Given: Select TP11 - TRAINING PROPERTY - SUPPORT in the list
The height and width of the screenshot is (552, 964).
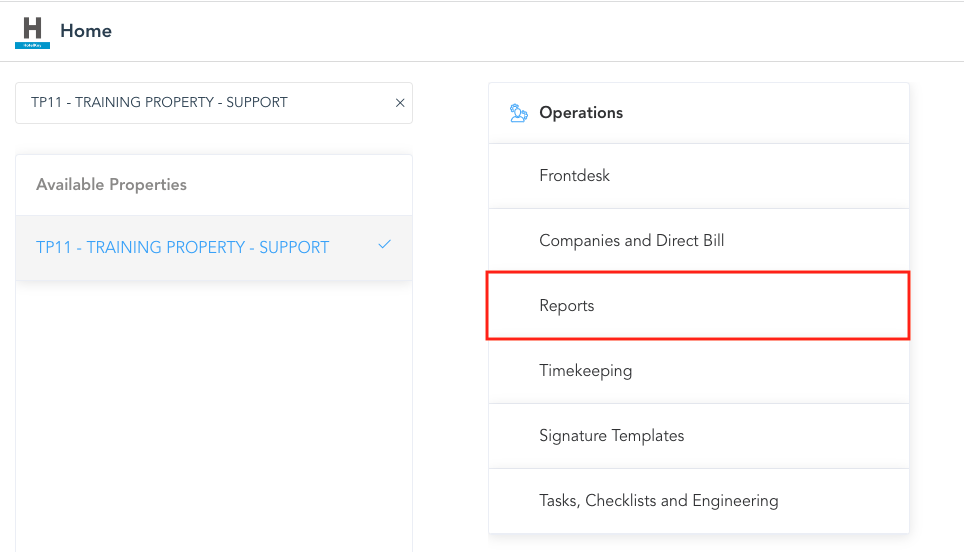Looking at the screenshot, I should [x=182, y=247].
